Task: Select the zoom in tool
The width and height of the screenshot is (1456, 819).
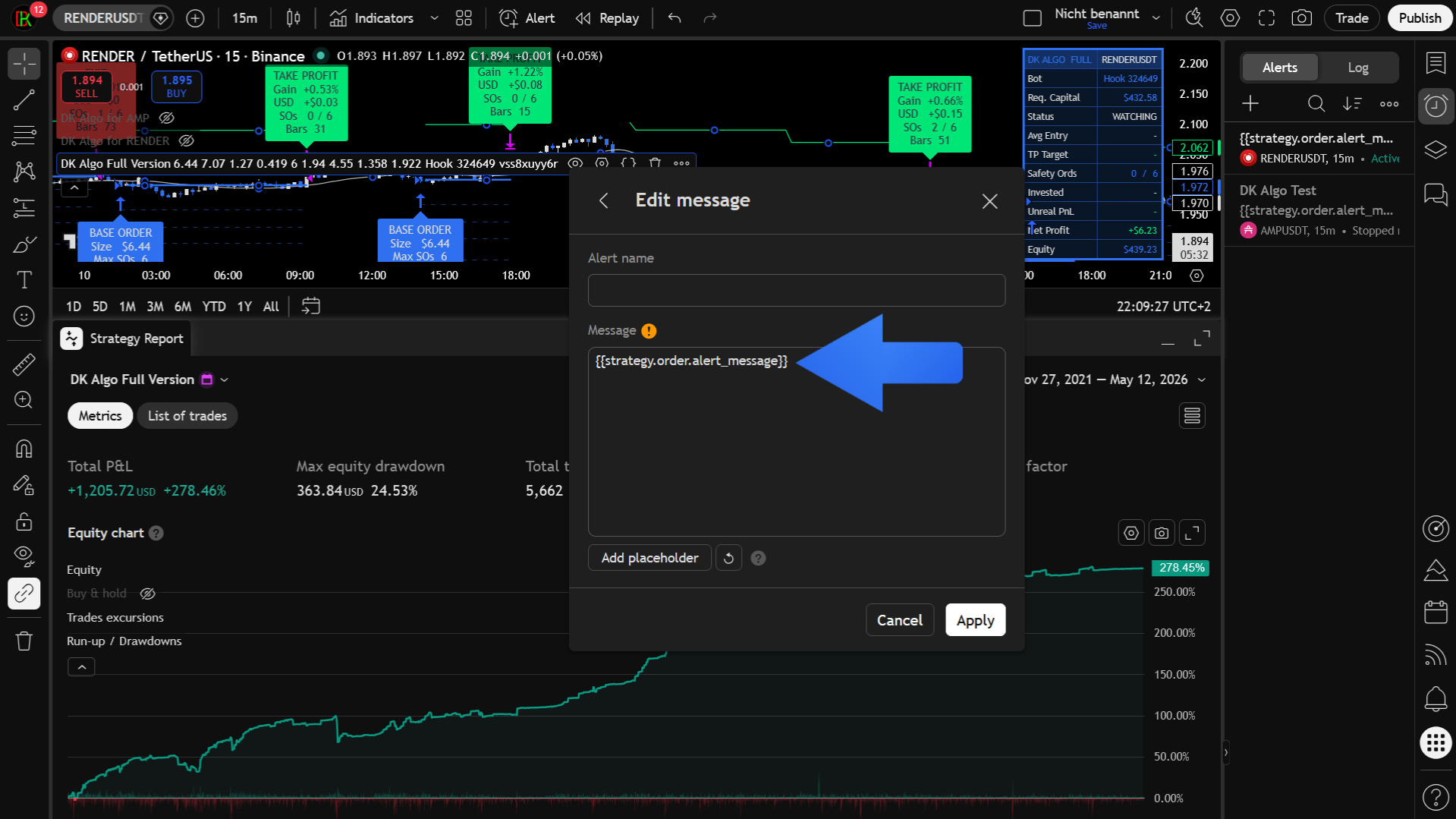Action: [24, 400]
